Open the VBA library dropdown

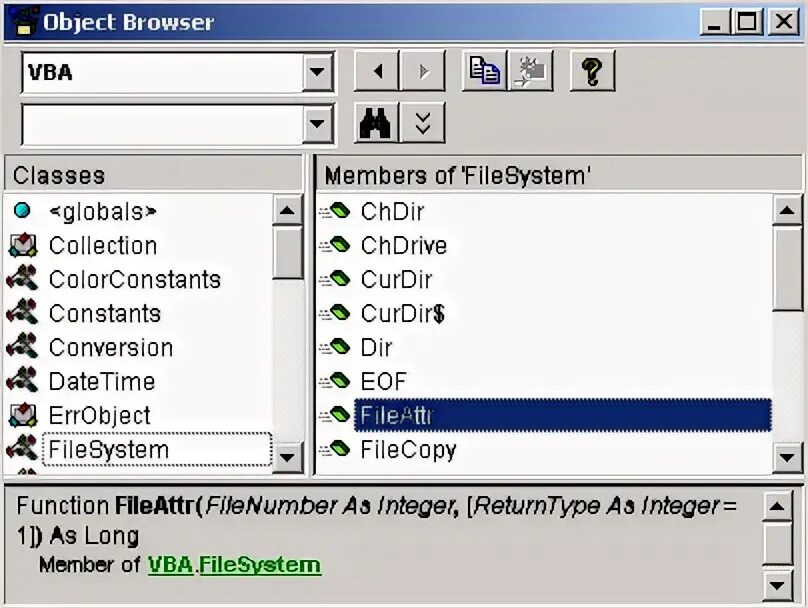pyautogui.click(x=317, y=72)
